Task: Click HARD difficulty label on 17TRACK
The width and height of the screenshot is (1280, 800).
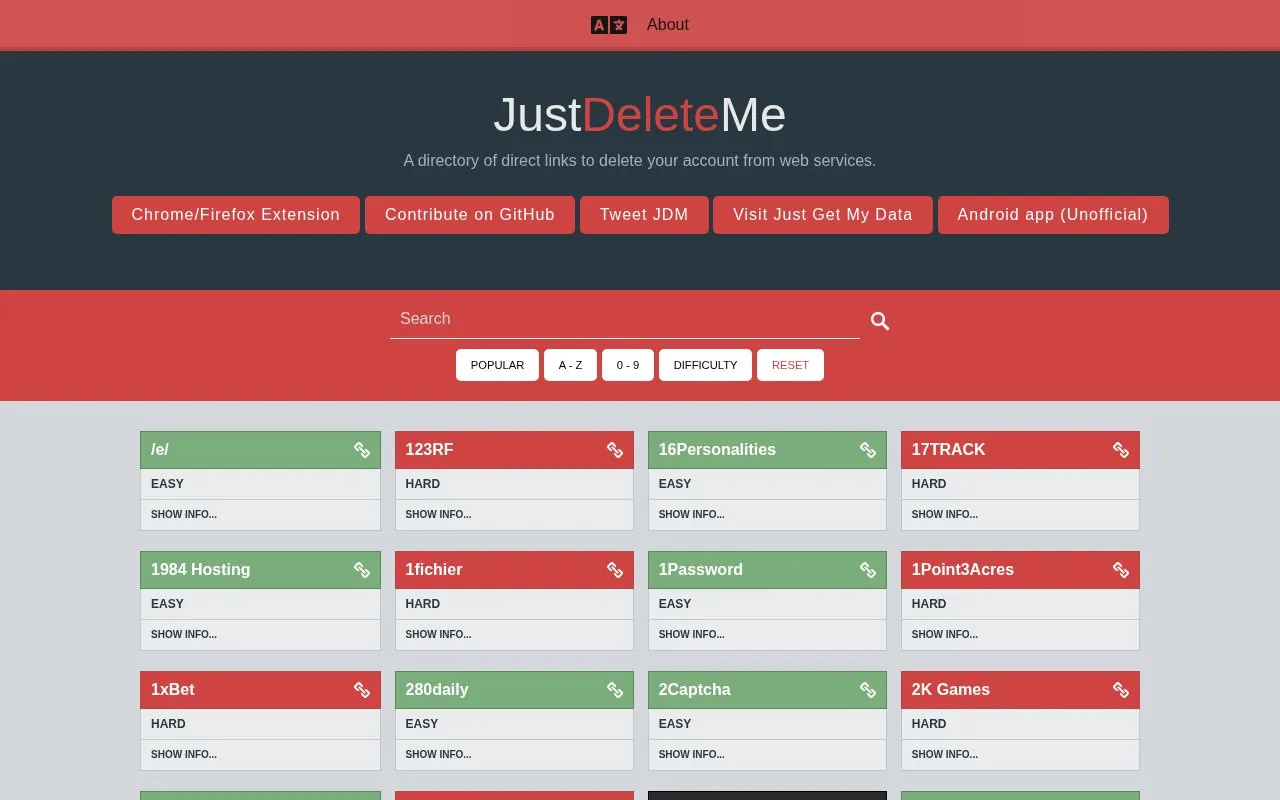Action: [x=929, y=484]
